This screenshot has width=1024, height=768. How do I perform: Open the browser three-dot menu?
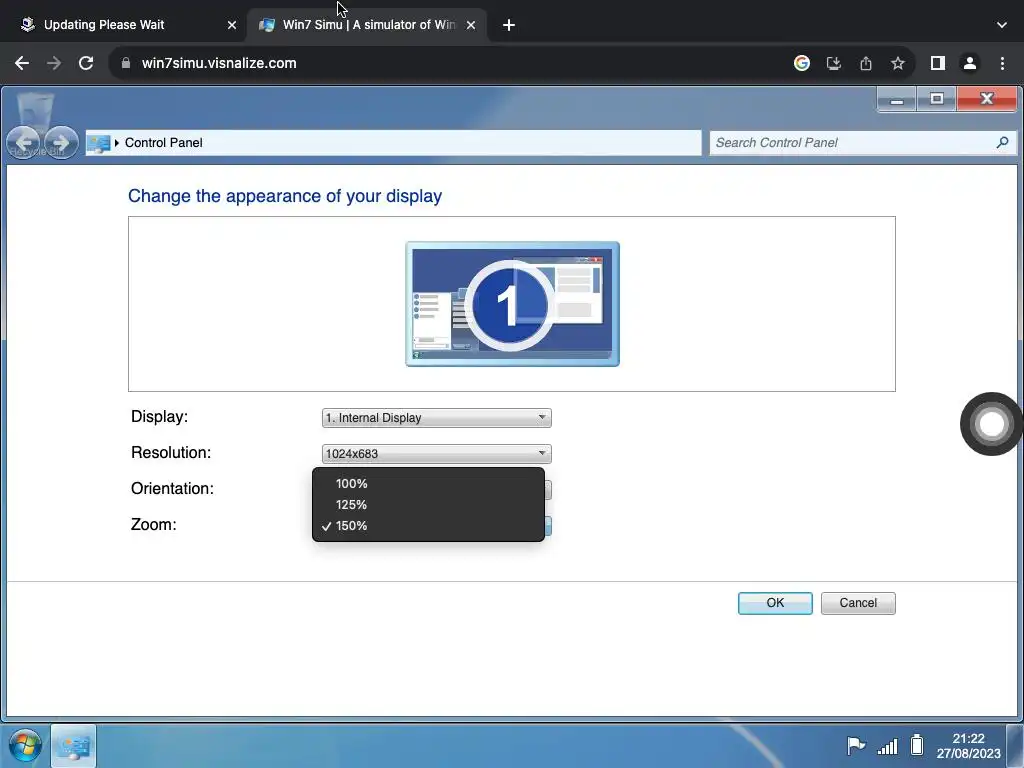(x=1002, y=63)
